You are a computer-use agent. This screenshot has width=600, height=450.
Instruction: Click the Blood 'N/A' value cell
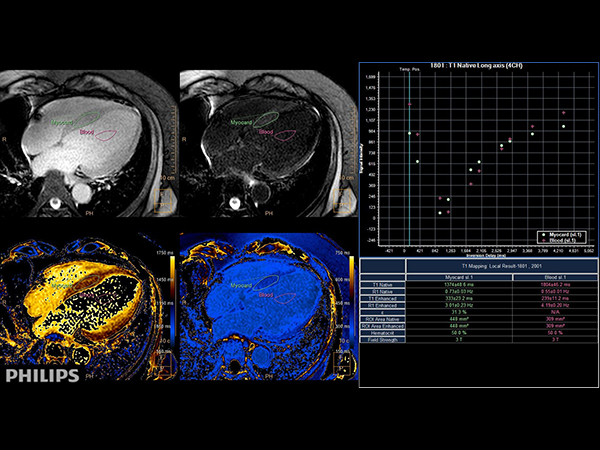point(555,312)
